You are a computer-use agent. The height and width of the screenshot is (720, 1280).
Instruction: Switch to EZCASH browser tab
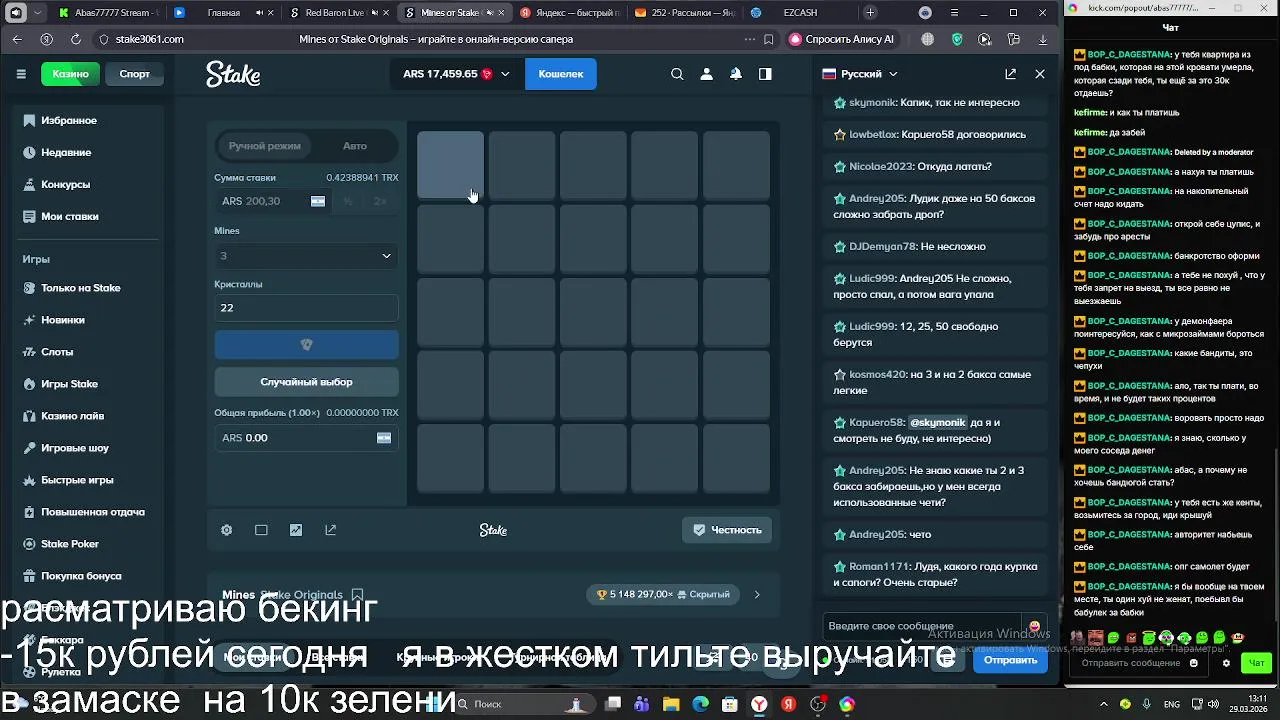799,13
